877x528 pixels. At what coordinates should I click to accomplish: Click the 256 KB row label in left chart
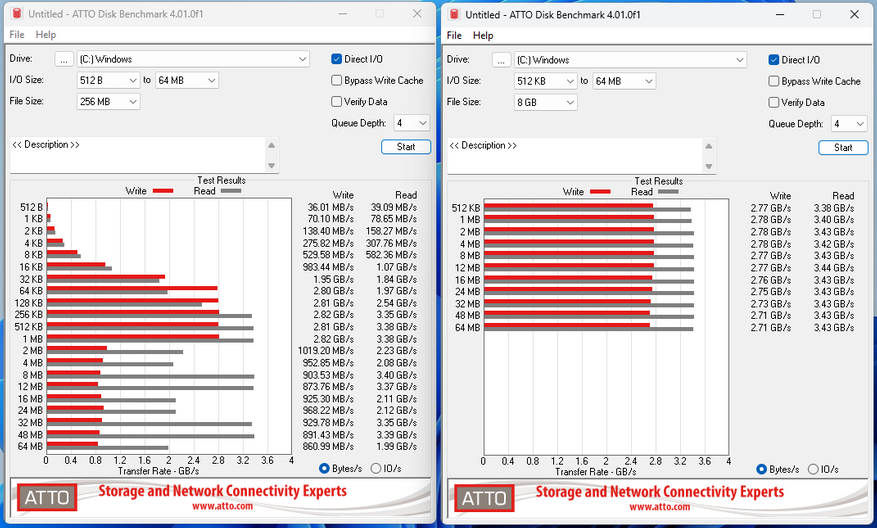coord(29,315)
